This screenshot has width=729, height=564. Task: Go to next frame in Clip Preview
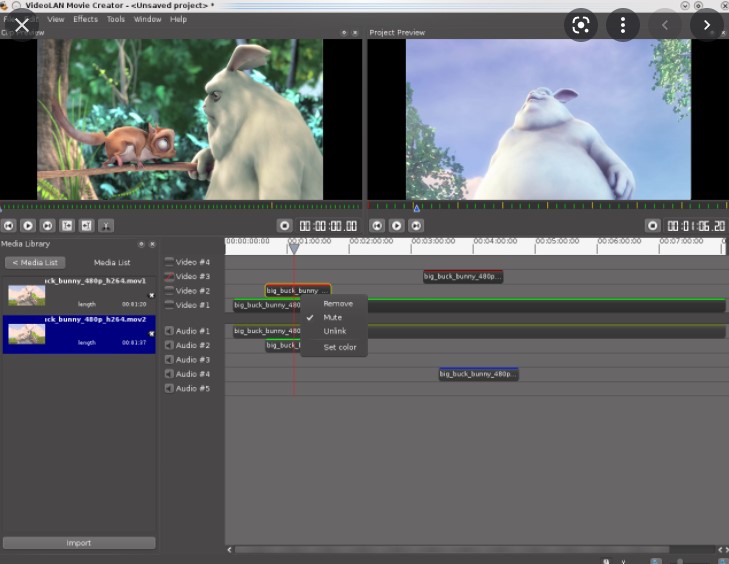click(47, 226)
